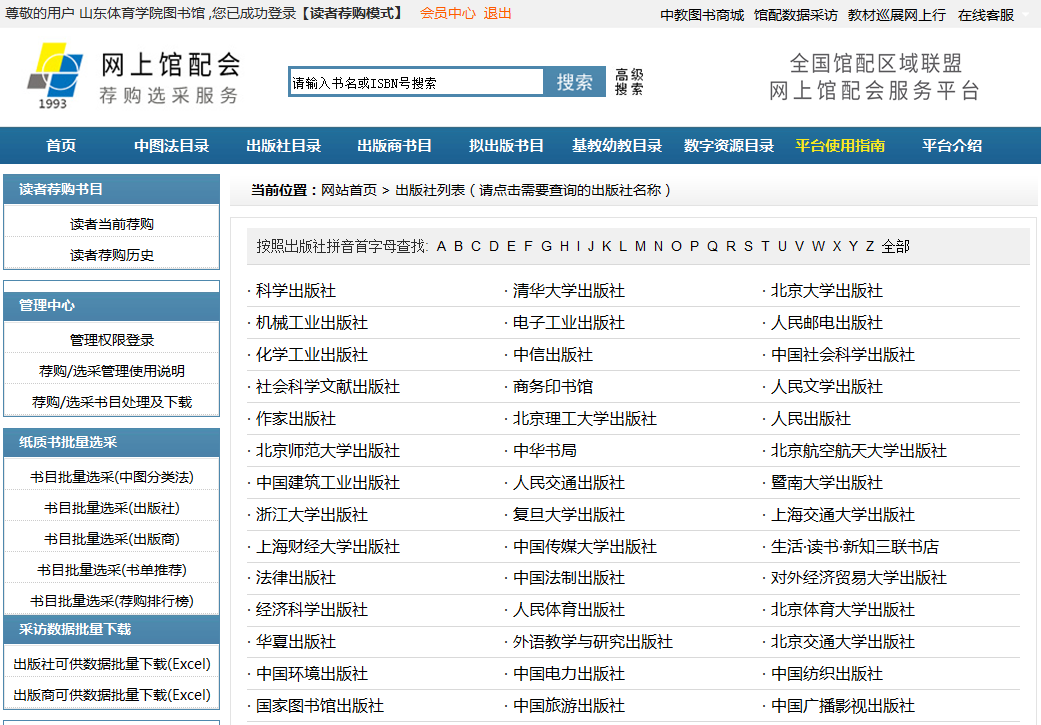Click 网站首页 in the breadcrumb
The image size is (1041, 725).
coord(349,190)
